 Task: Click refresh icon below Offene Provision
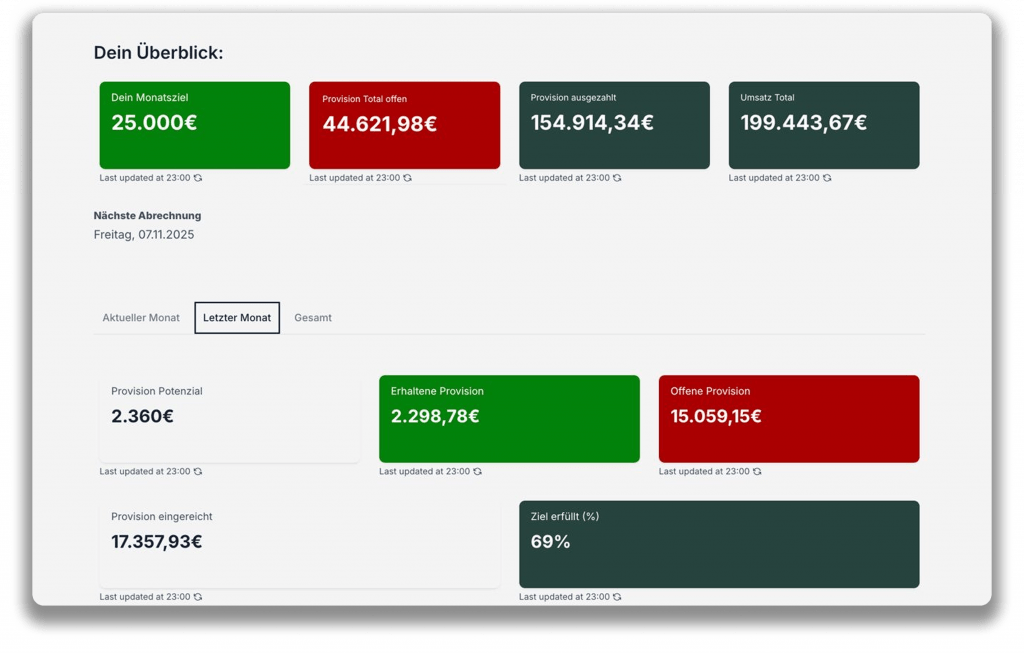coord(757,472)
